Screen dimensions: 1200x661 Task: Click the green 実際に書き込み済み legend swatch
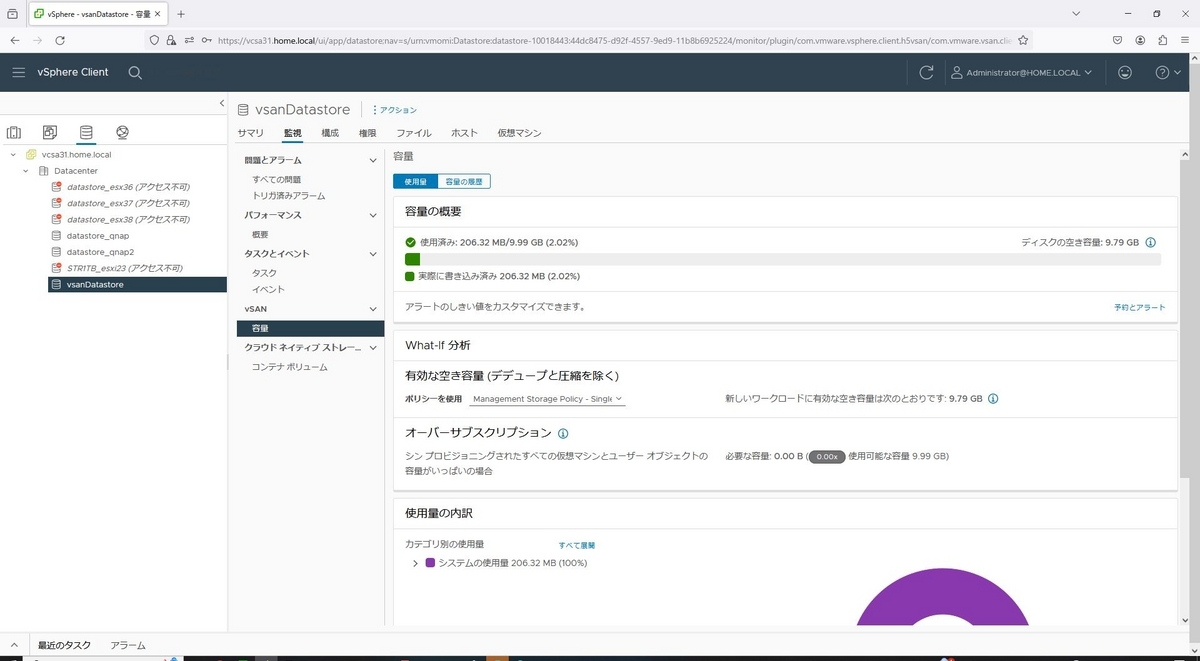click(410, 276)
